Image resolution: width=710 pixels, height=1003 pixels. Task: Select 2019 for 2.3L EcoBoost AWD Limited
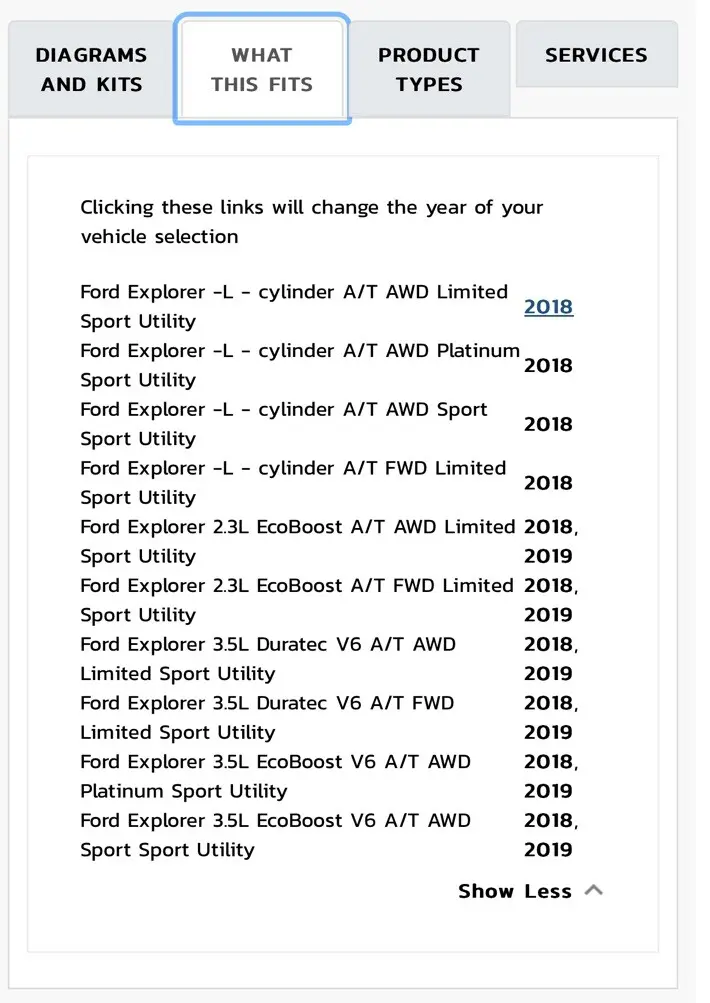coord(548,556)
